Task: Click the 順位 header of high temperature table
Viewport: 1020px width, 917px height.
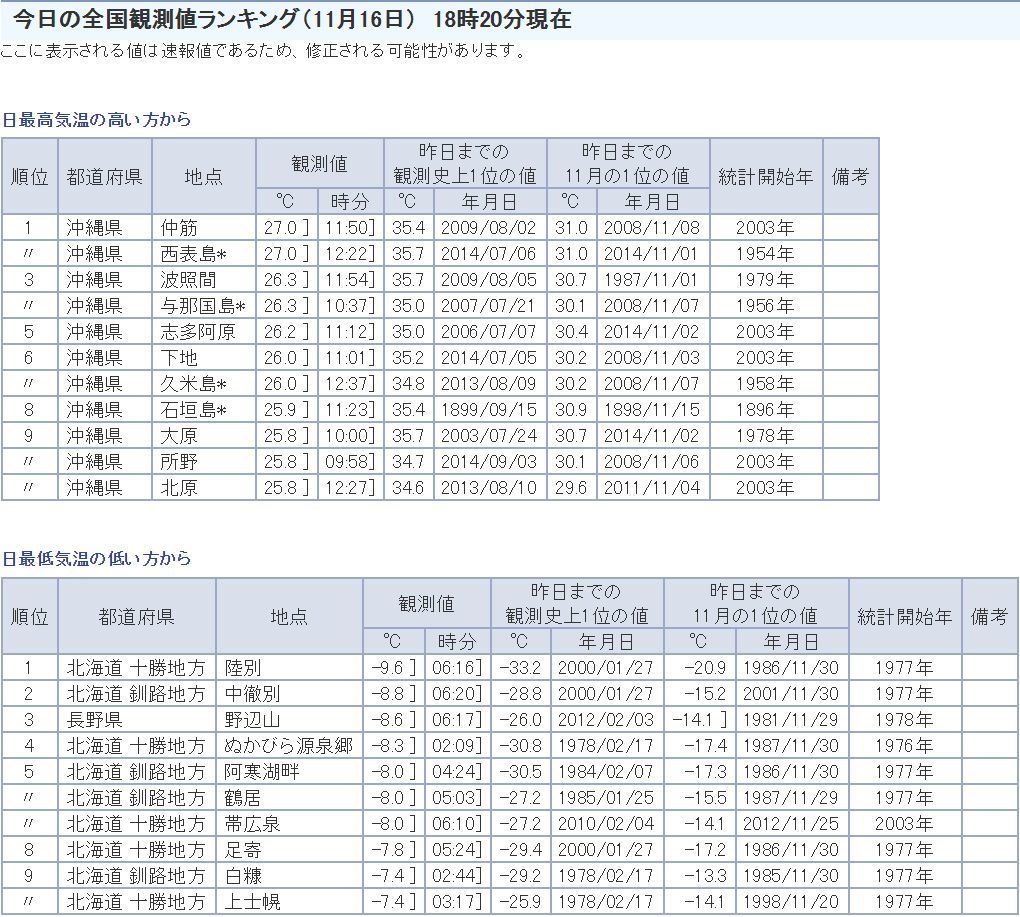Action: [x=30, y=176]
